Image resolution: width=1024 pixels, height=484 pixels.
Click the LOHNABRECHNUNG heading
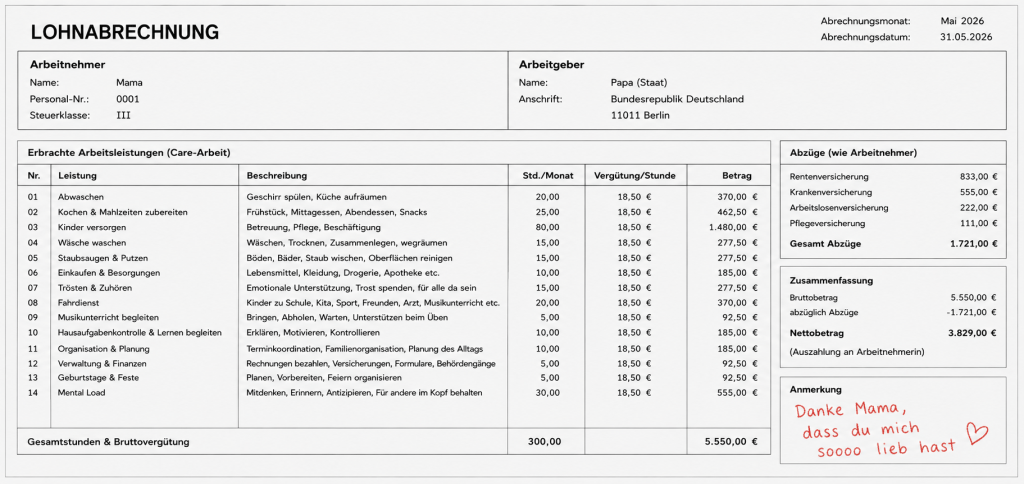click(x=125, y=32)
